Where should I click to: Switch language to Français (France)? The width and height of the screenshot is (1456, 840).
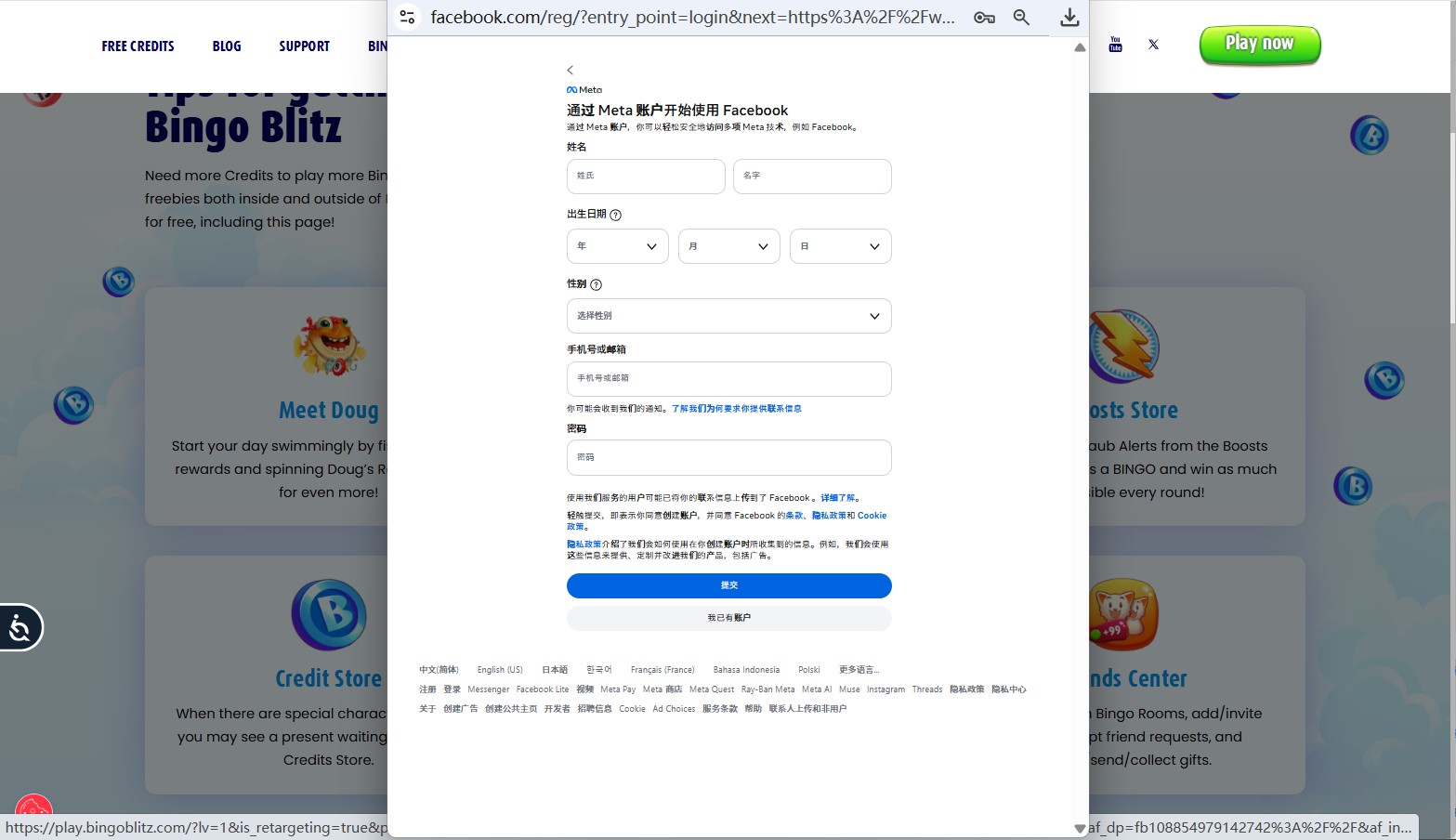point(662,670)
